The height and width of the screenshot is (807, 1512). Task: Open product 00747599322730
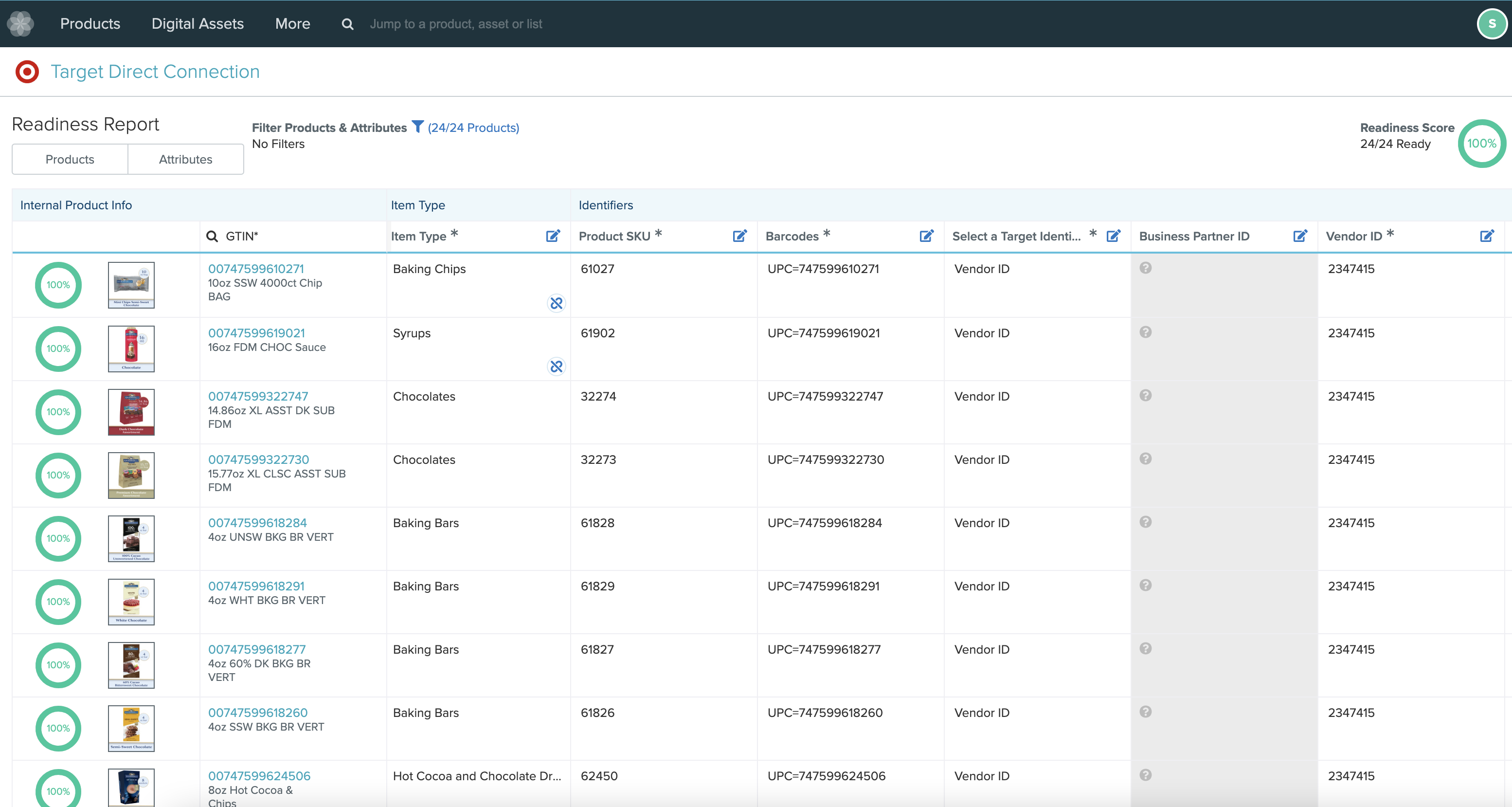pos(258,460)
